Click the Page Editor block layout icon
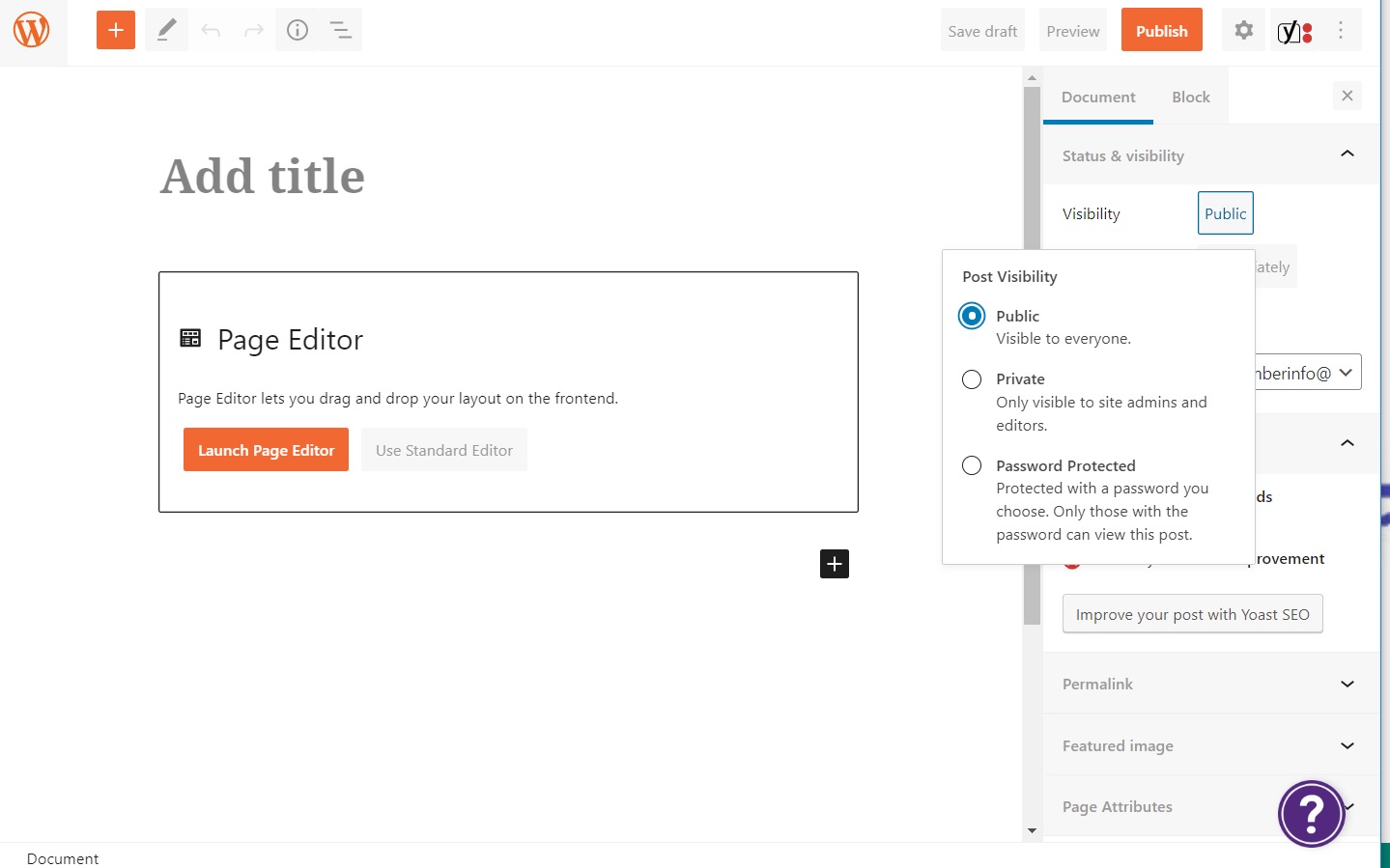 pos(190,338)
